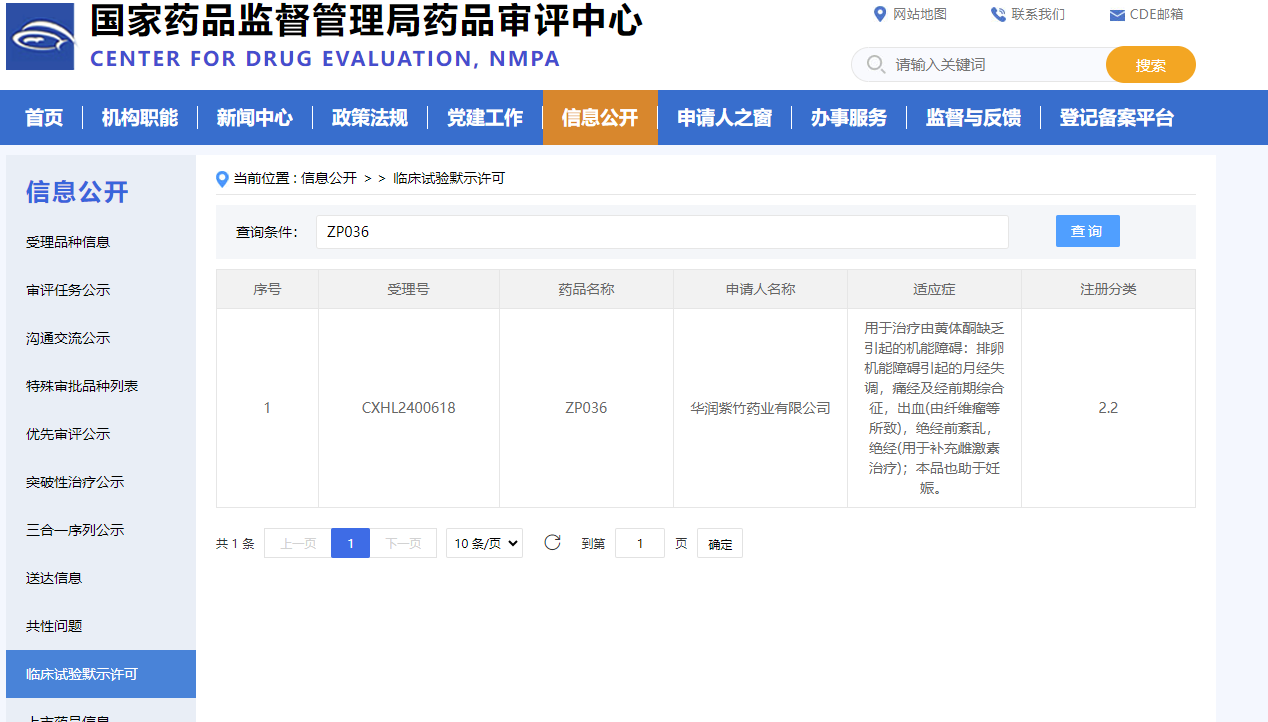Click the magnifier icon in search box
This screenshot has width=1268, height=722.
point(875,65)
